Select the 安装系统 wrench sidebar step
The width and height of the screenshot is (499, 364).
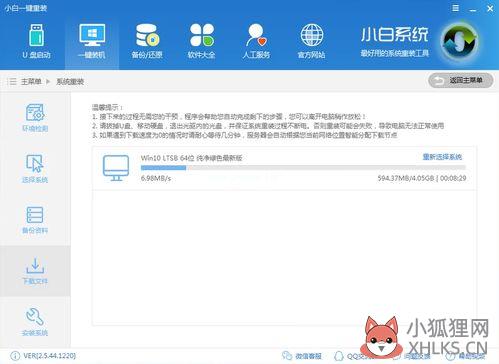tap(35, 322)
